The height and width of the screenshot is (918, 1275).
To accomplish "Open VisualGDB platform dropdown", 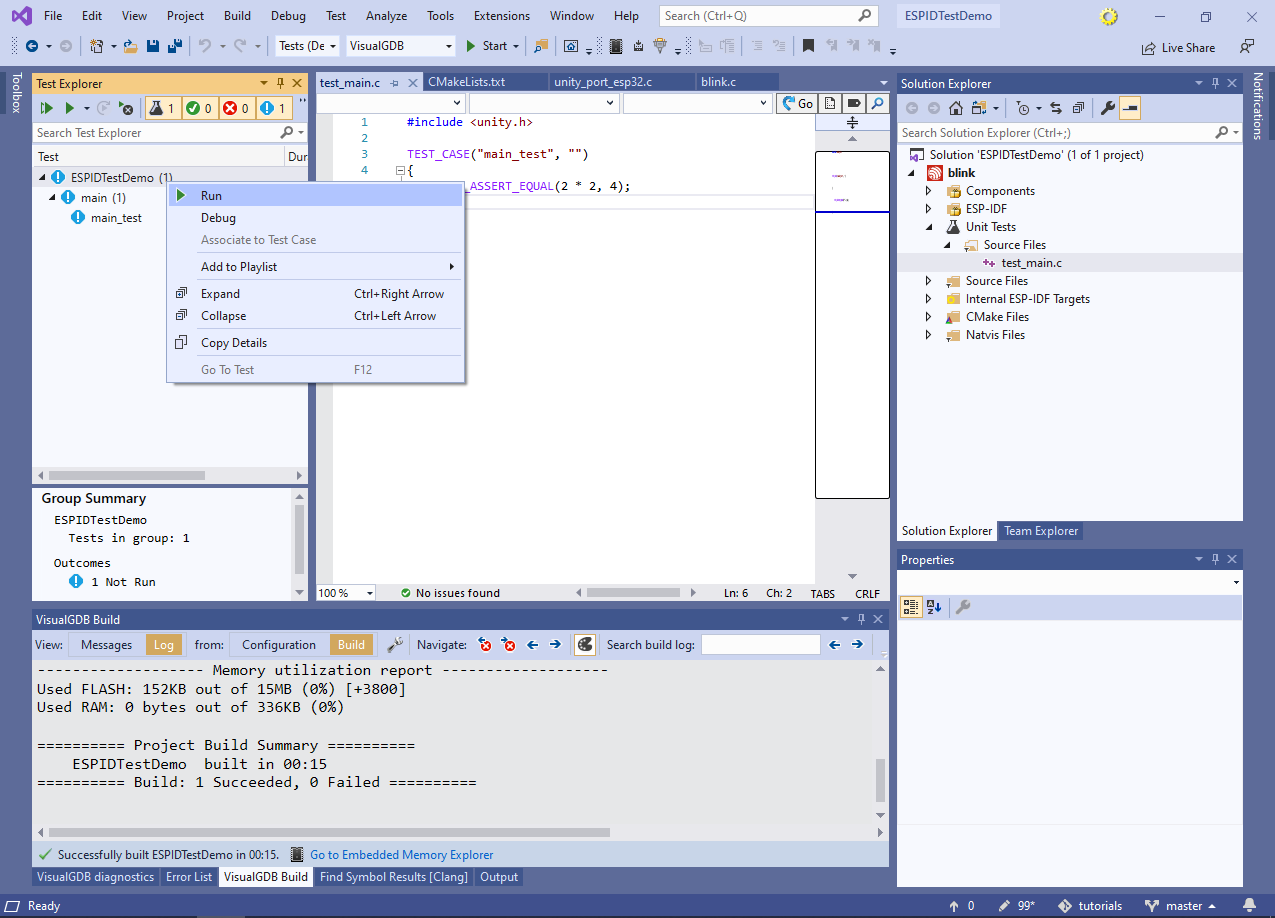I will coord(401,46).
